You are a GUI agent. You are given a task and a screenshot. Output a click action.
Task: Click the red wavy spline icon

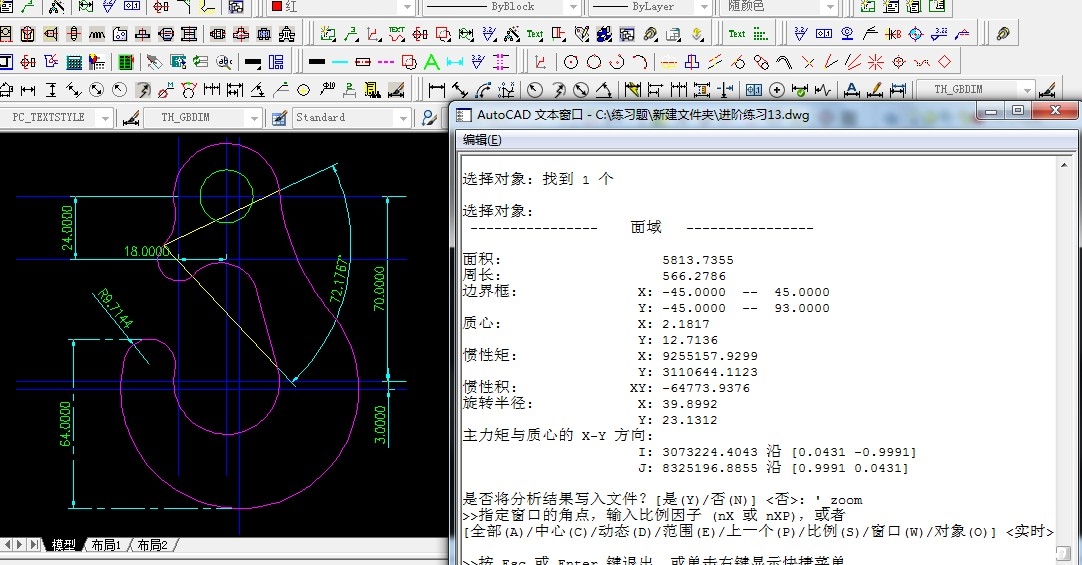pyautogui.click(x=922, y=62)
